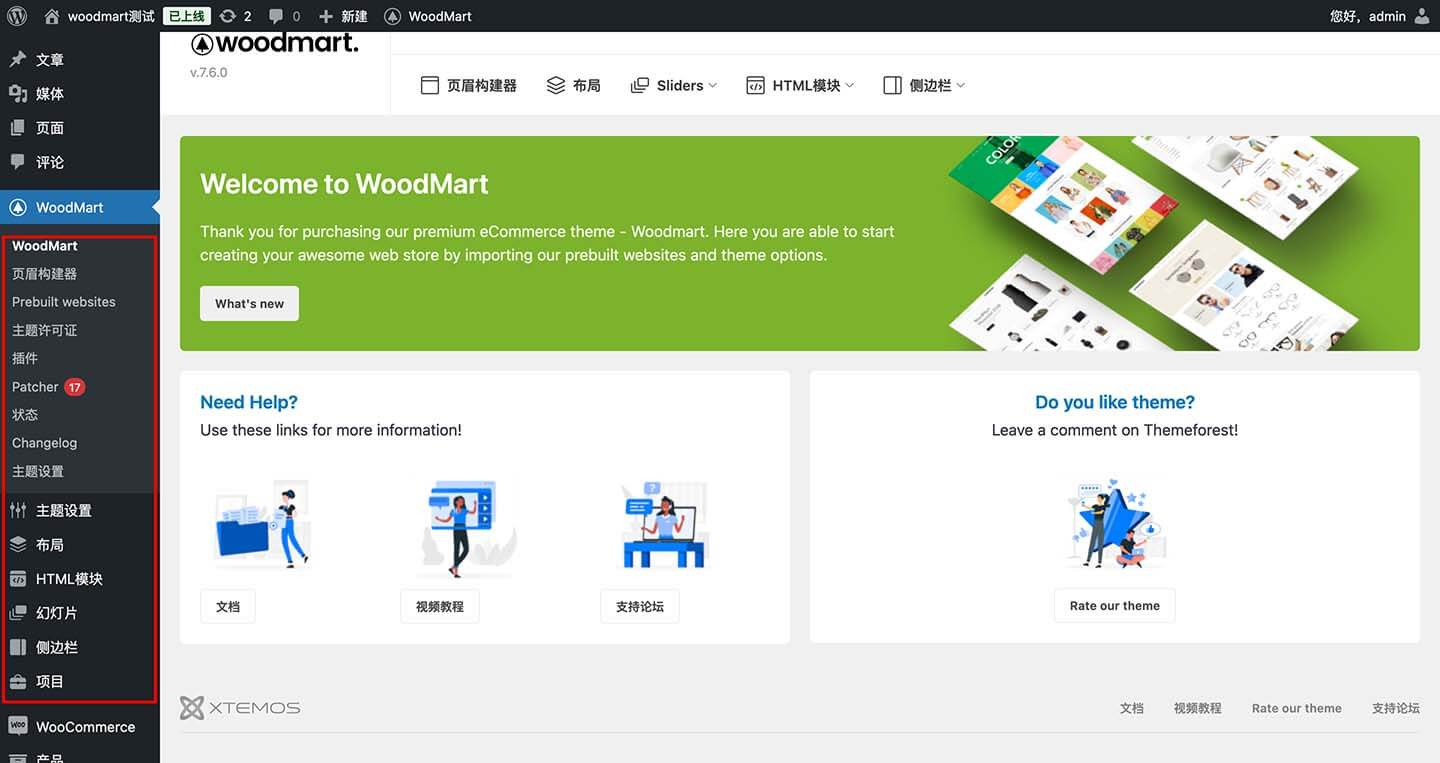Click the XTEMOS logo in footer
Viewport: 1440px width, 763px height.
click(240, 708)
